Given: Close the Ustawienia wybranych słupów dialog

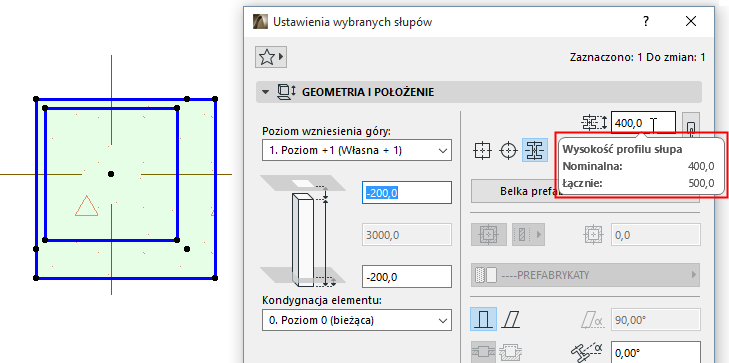Looking at the screenshot, I should click(x=691, y=21).
